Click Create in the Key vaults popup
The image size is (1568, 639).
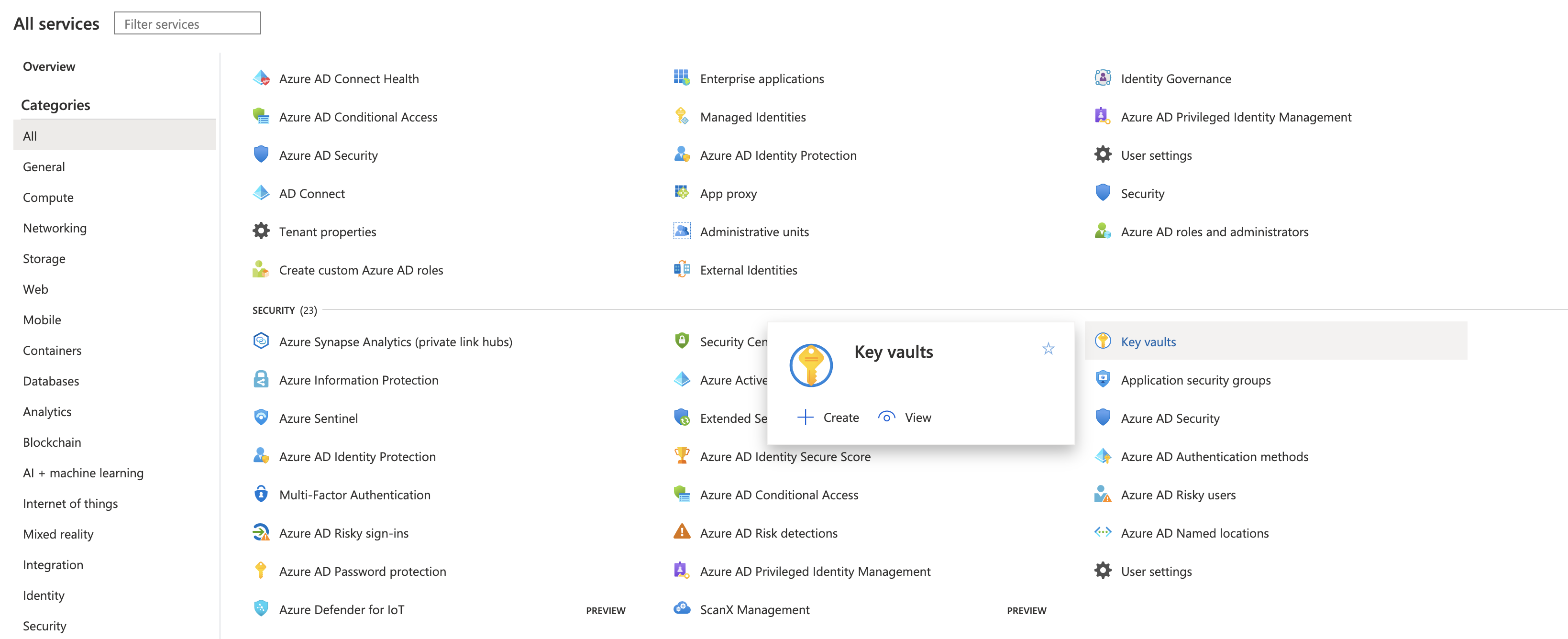[x=828, y=418]
